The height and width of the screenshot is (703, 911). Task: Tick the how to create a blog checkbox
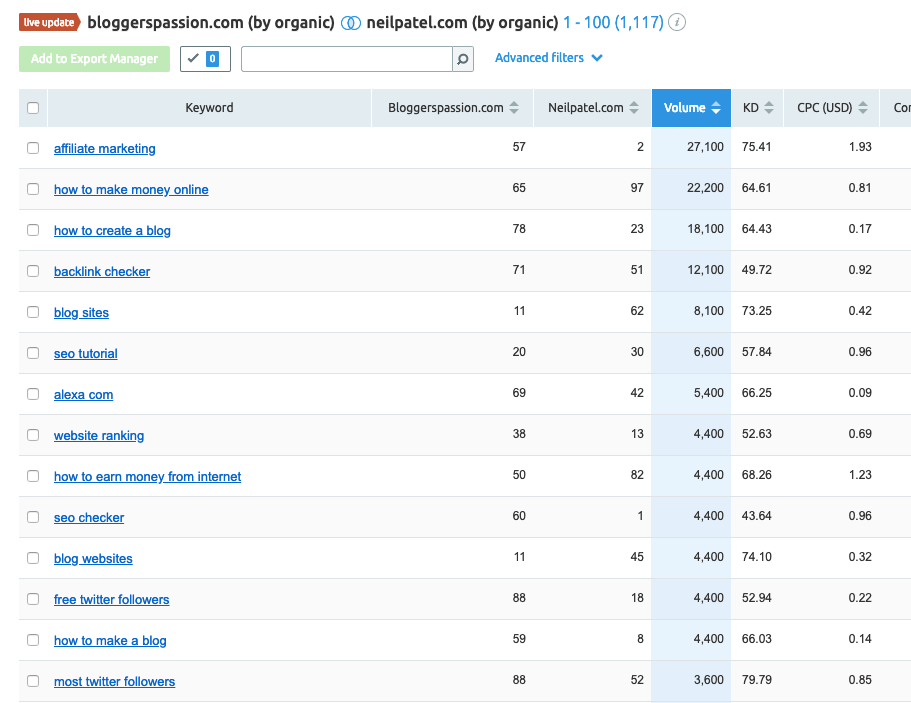click(x=33, y=230)
